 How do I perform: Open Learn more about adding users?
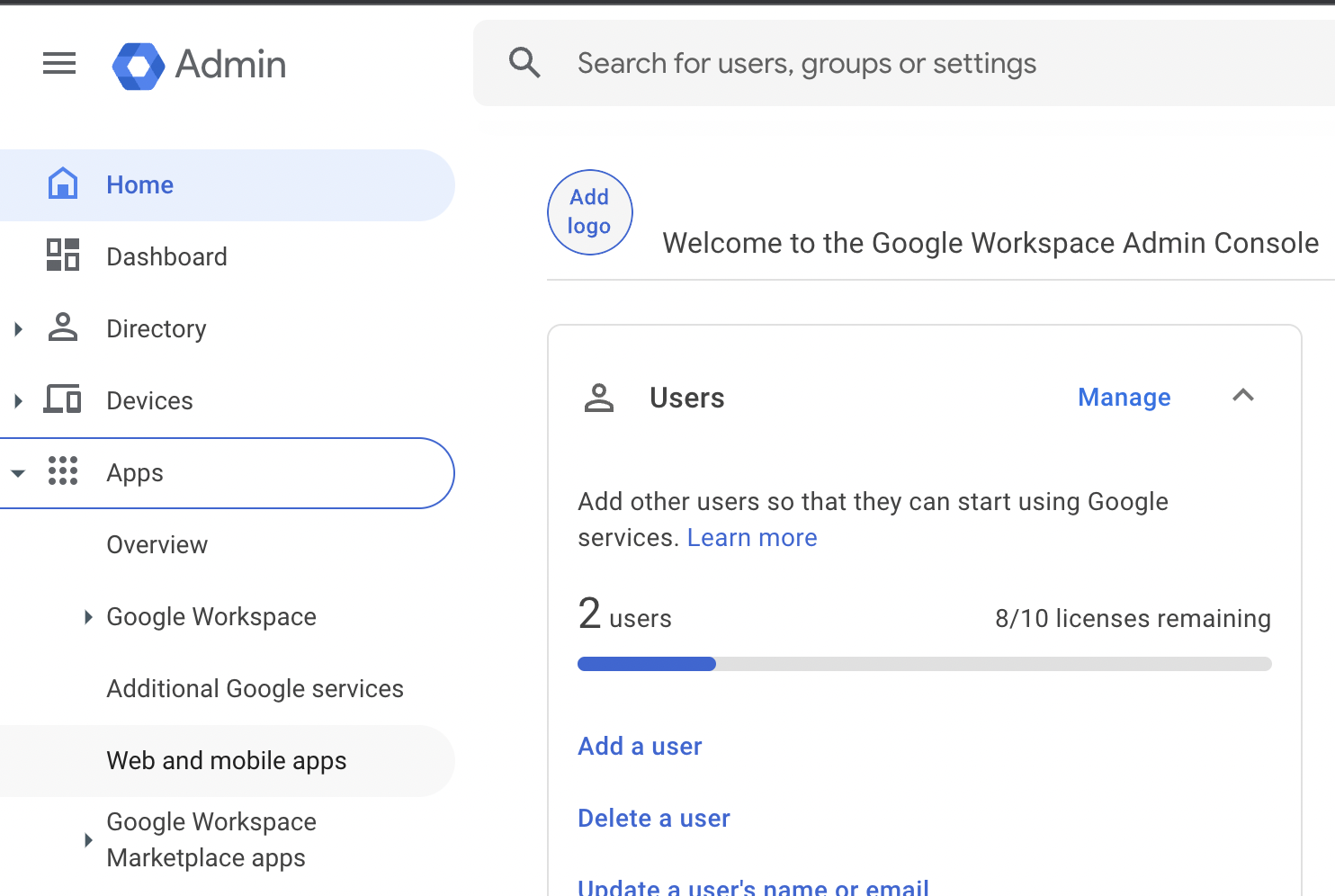point(751,537)
